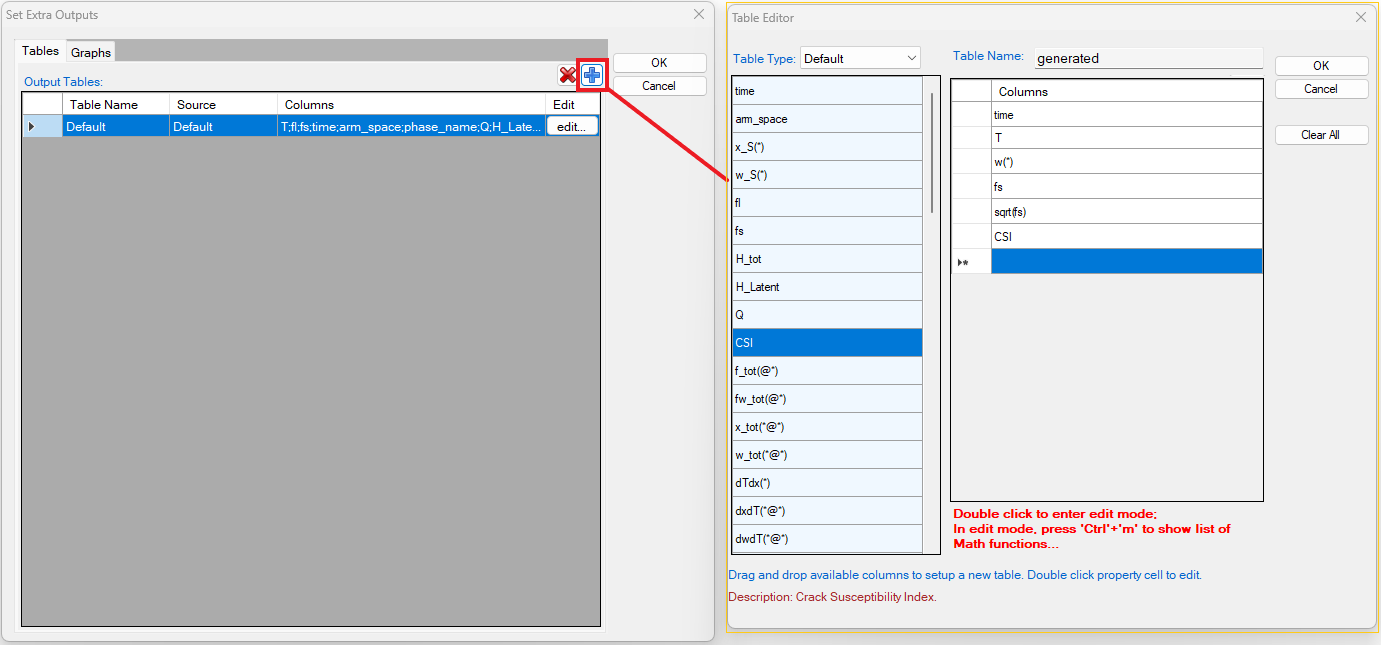Click the Columns header in Output Tables
Image resolution: width=1381 pixels, height=645 pixels.
[x=410, y=105]
